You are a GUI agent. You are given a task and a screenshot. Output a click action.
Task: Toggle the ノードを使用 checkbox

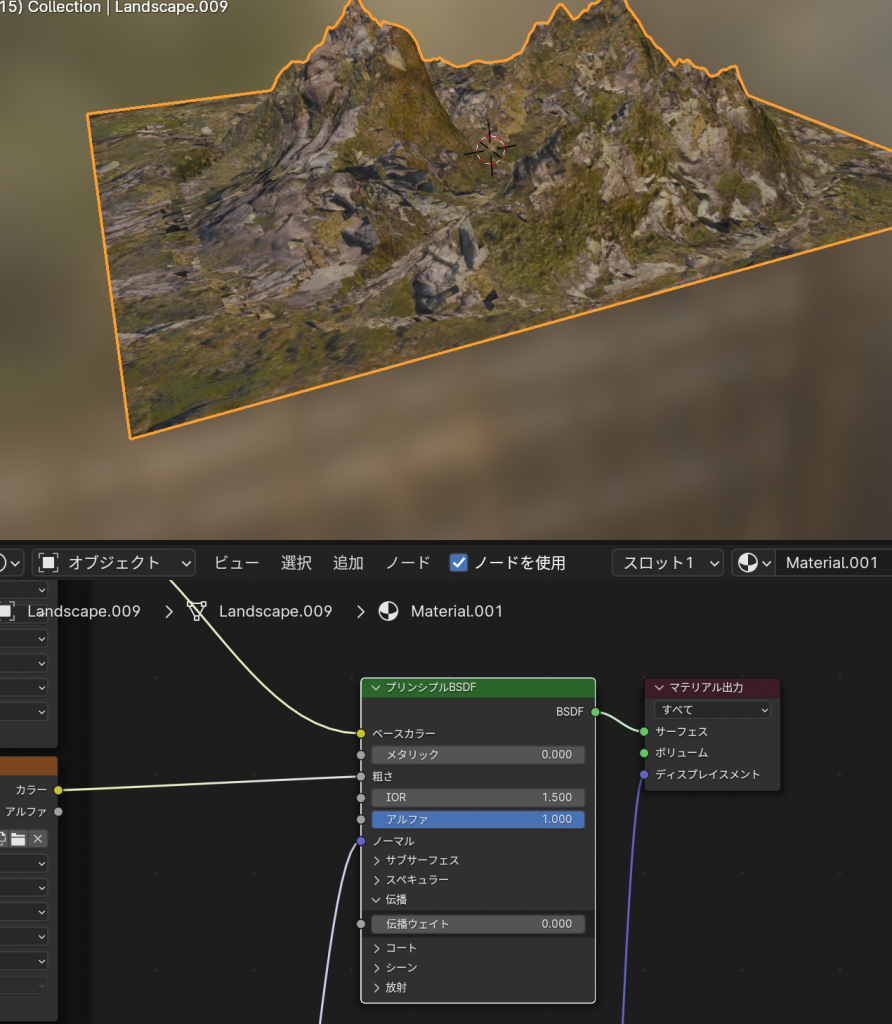point(459,563)
